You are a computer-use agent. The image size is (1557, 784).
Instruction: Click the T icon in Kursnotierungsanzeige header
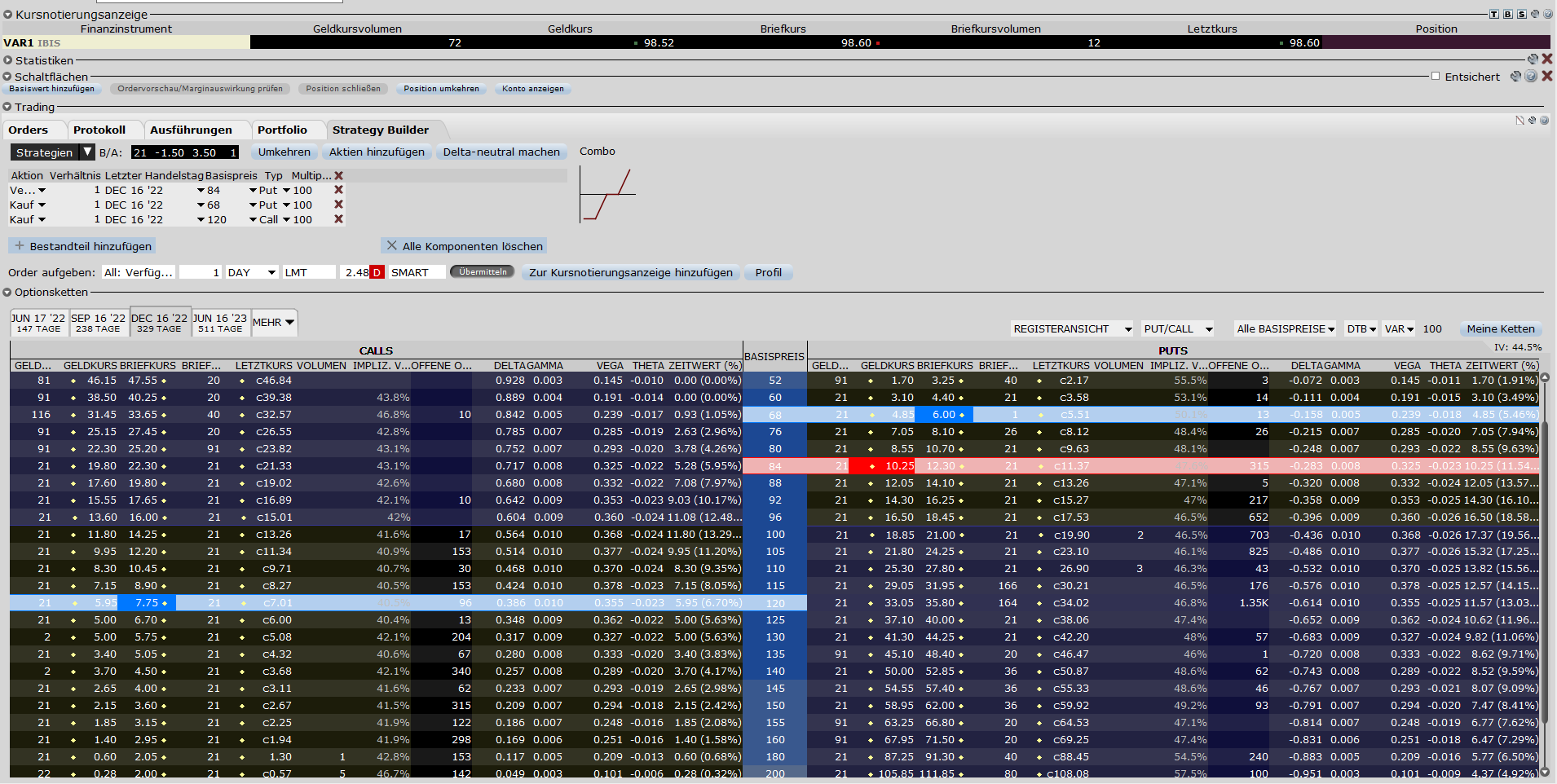click(x=1493, y=15)
